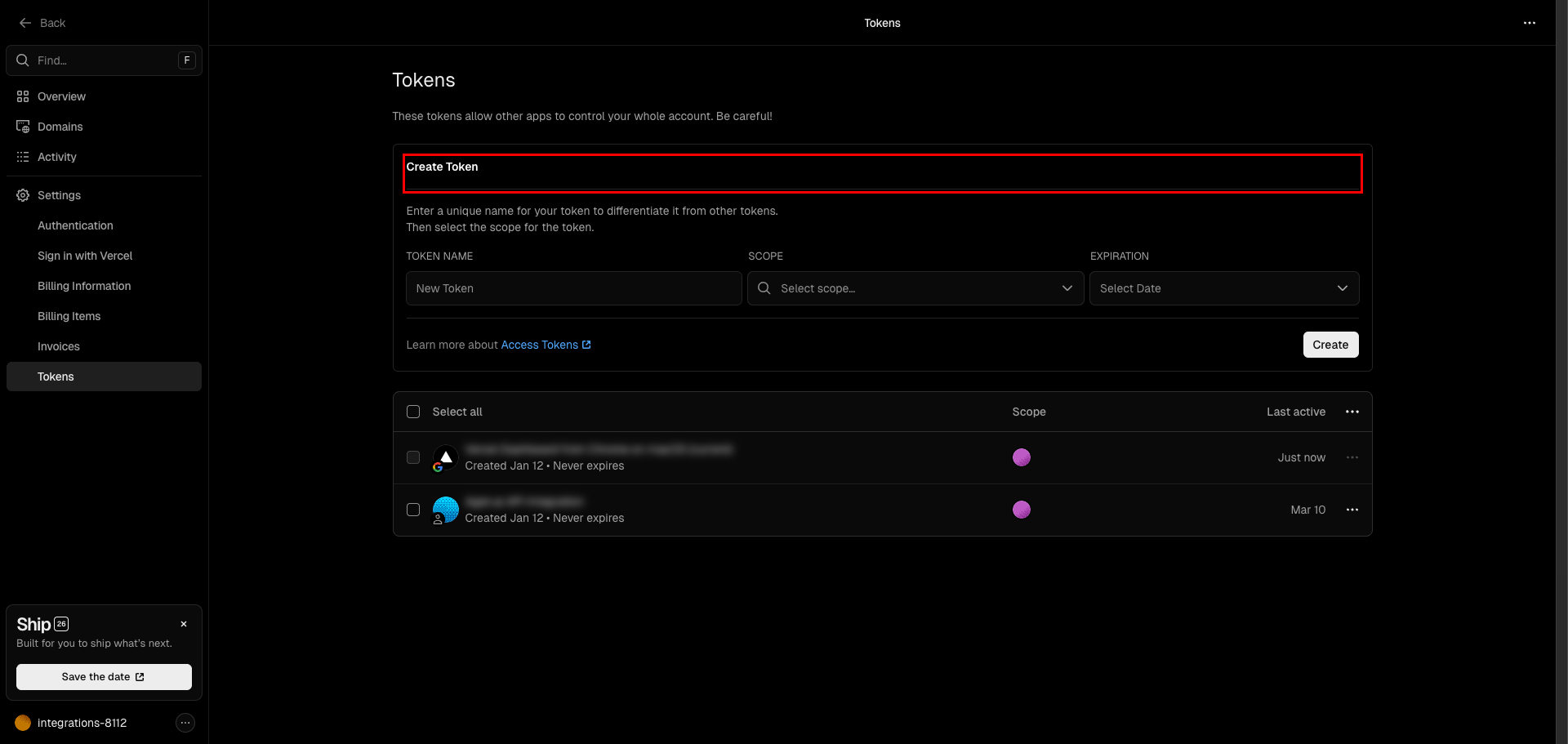The image size is (1568, 744).
Task: Click the purple scope circle of first token
Action: point(1022,457)
